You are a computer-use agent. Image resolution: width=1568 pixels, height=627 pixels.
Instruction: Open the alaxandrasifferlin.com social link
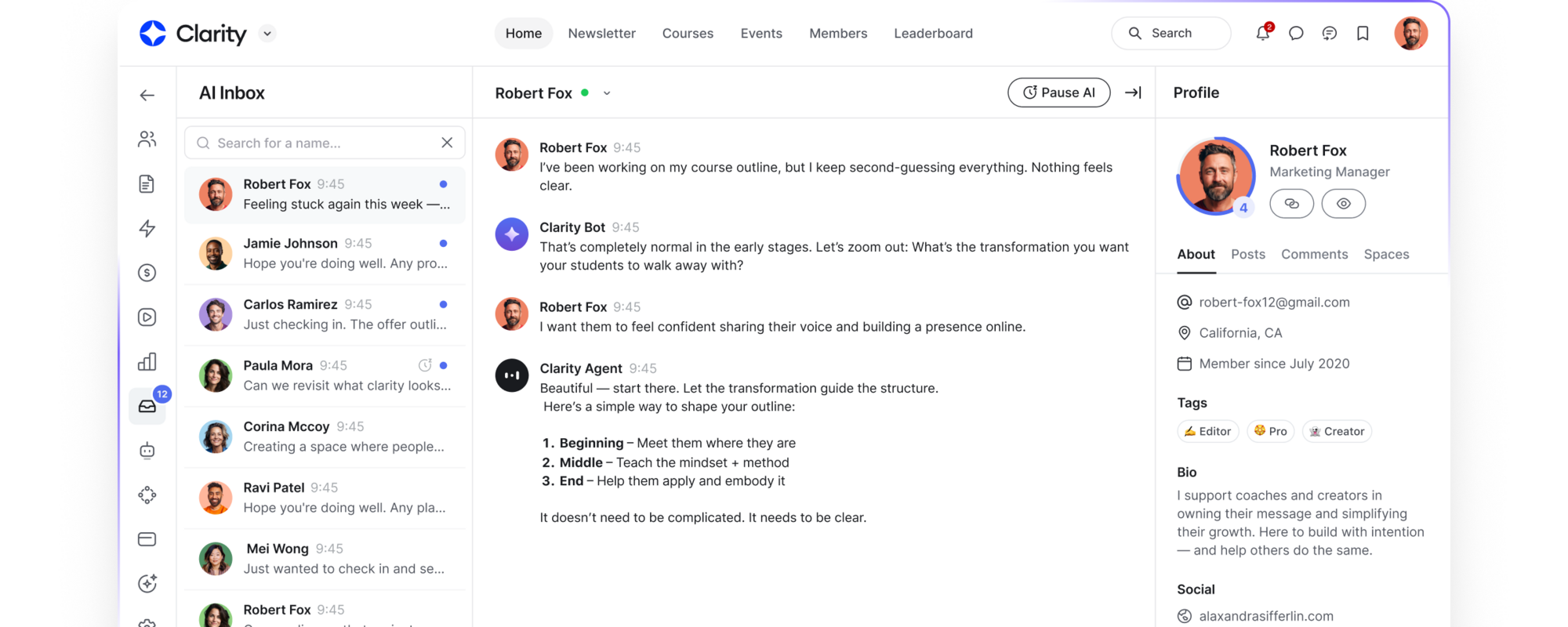click(1268, 616)
